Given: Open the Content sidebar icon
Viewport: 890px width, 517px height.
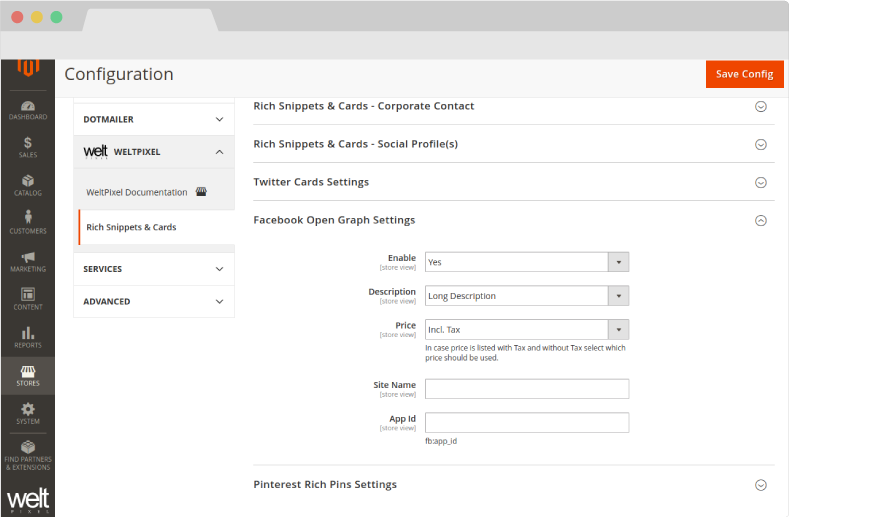Looking at the screenshot, I should coord(28,300).
